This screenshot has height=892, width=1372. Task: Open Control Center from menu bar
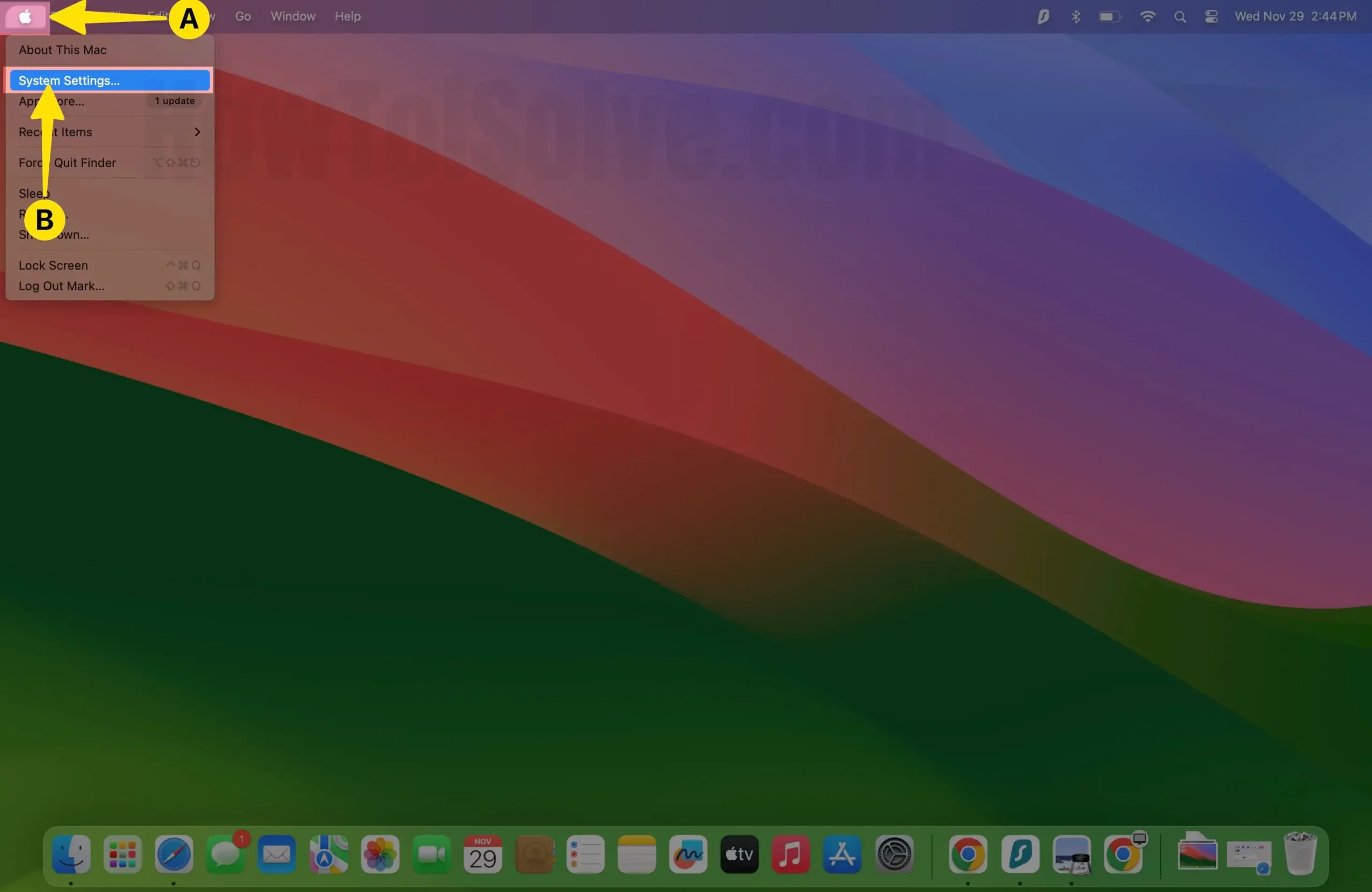click(x=1211, y=17)
